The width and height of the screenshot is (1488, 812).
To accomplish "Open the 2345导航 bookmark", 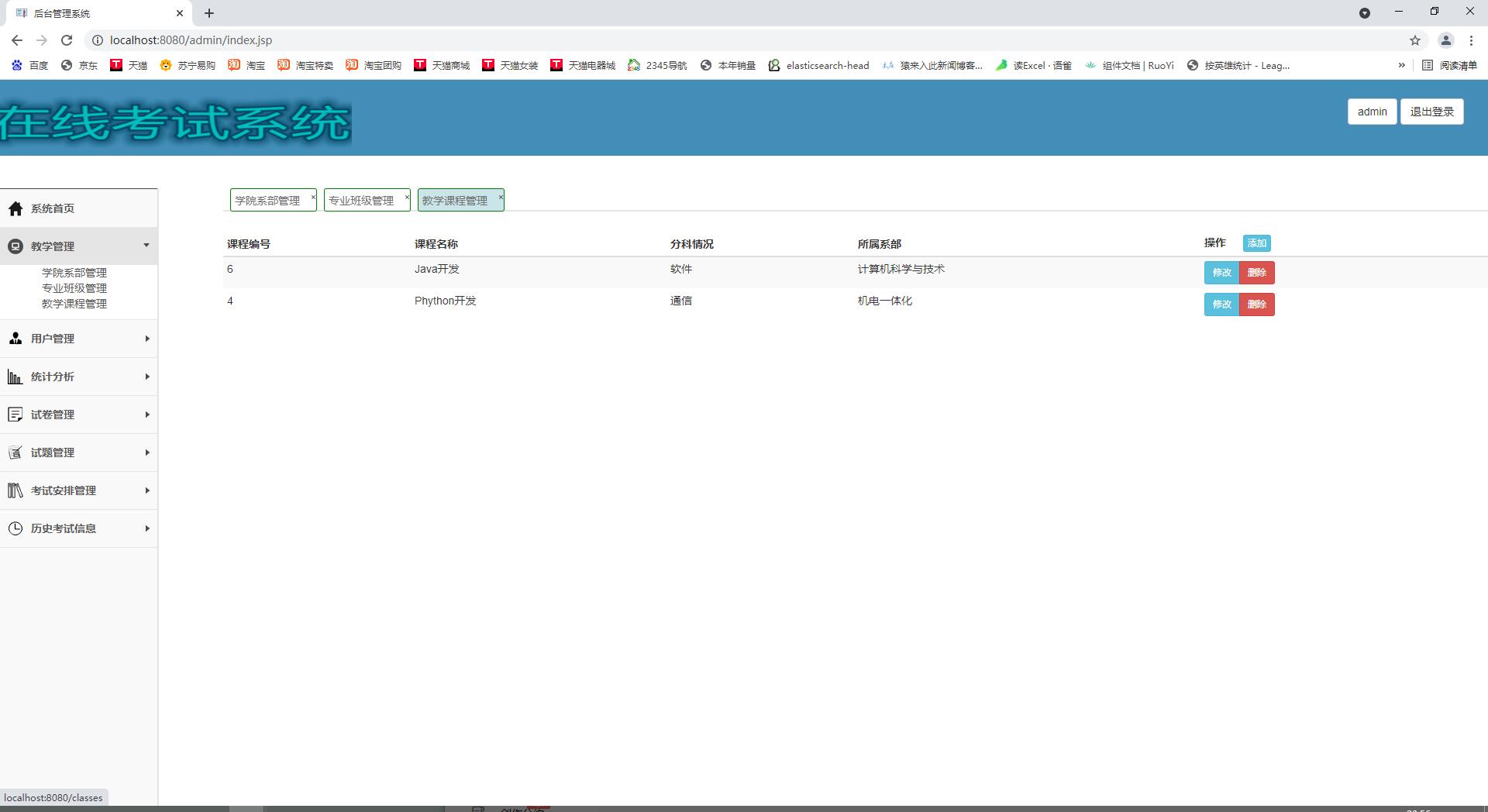I will coord(657,66).
